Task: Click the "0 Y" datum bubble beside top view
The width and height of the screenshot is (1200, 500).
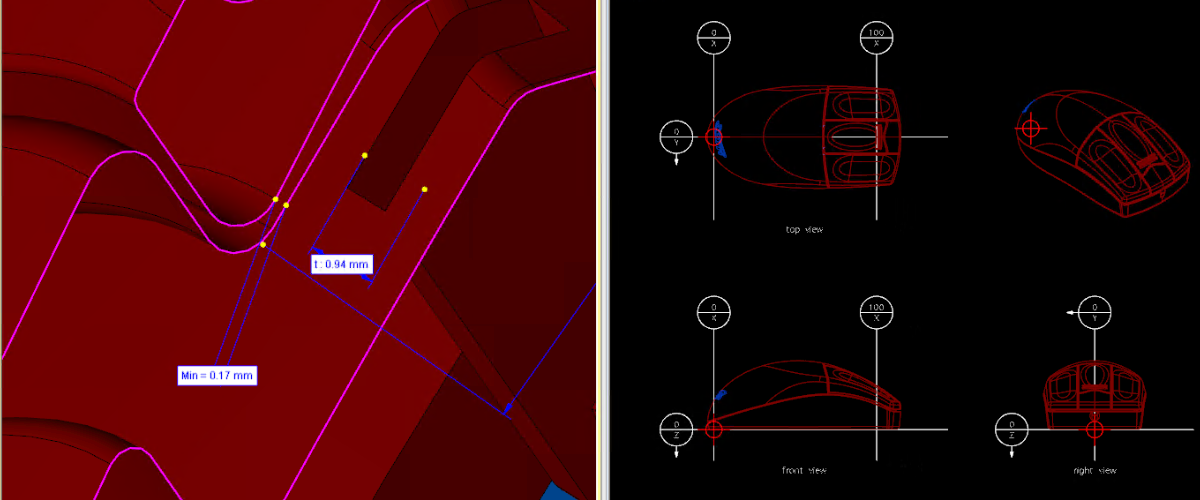Action: 676,136
